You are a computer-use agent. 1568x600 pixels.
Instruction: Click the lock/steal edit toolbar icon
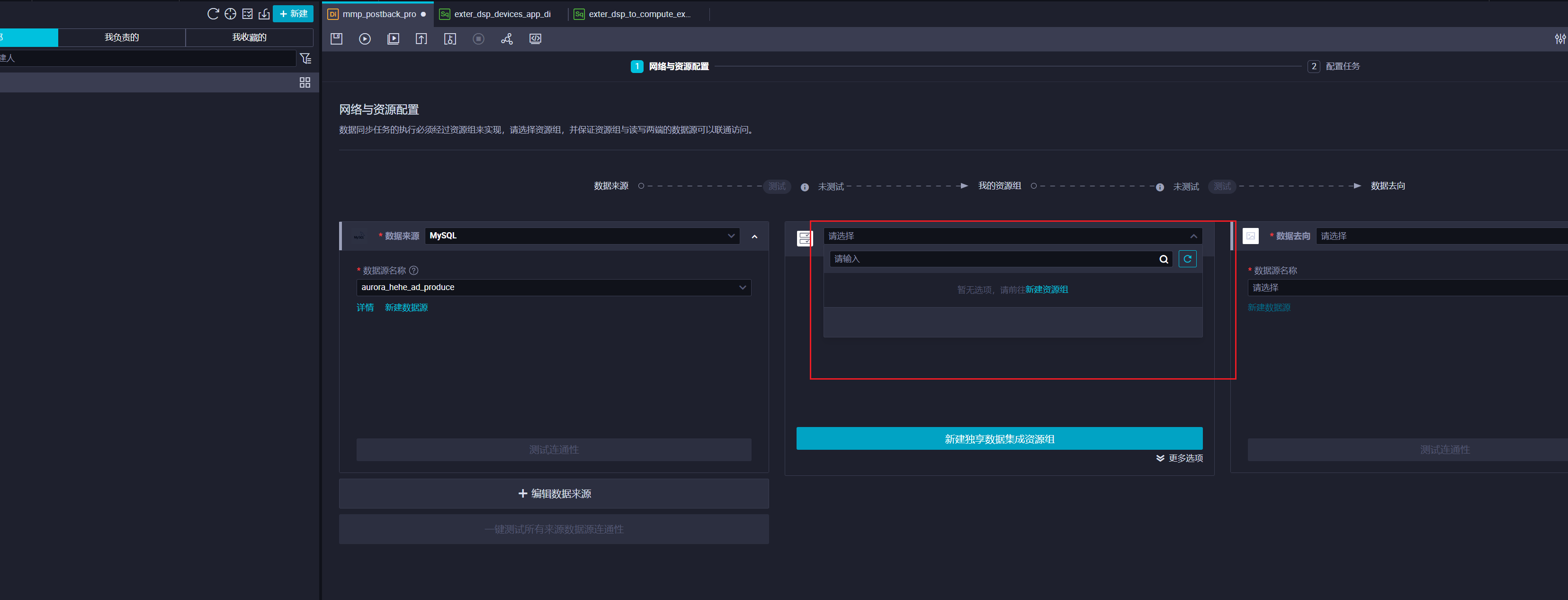point(450,39)
